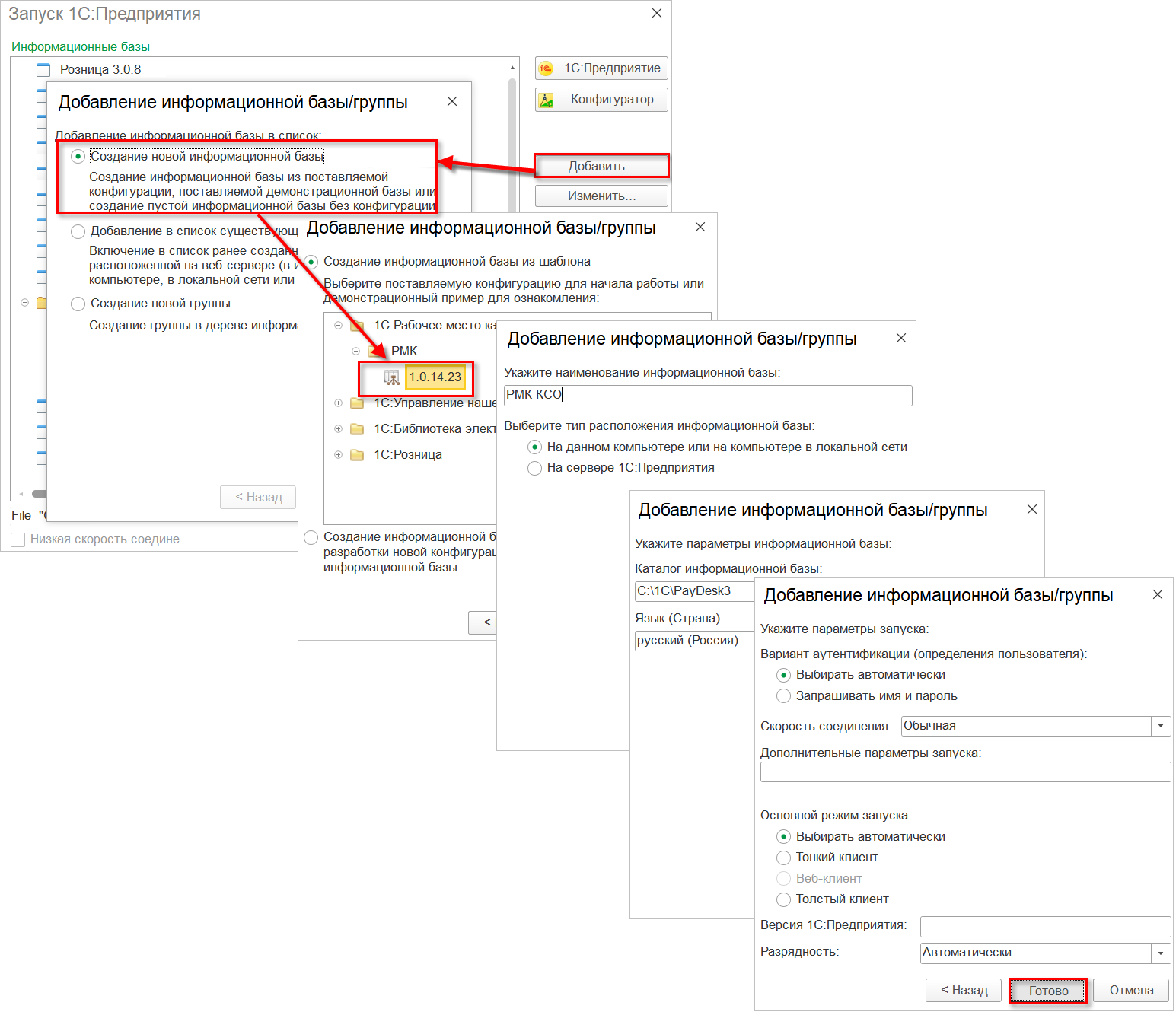Select 'Выбирать автоматически' under launch mode
Viewport: 1176px width, 1012px height.
pos(783,837)
